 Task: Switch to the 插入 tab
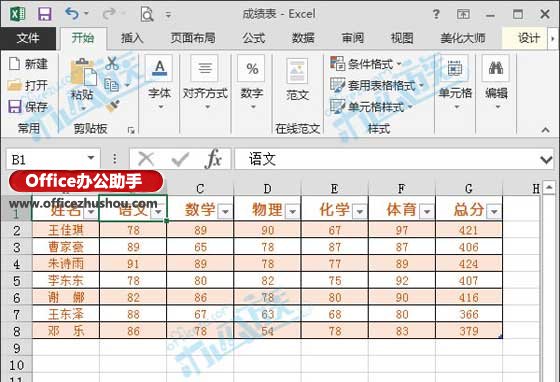pos(132,38)
